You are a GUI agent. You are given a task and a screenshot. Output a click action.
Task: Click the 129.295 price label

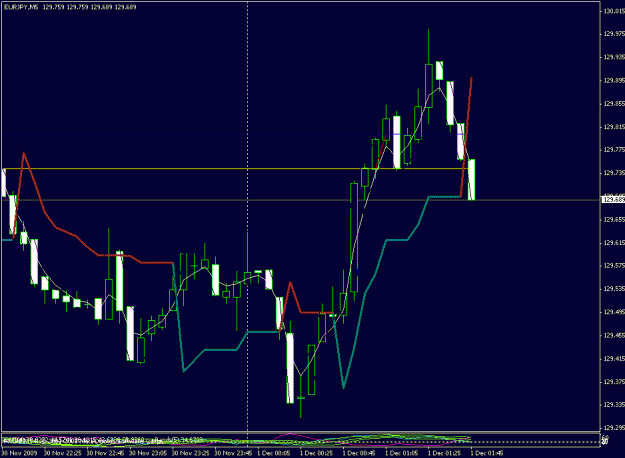[x=614, y=428]
